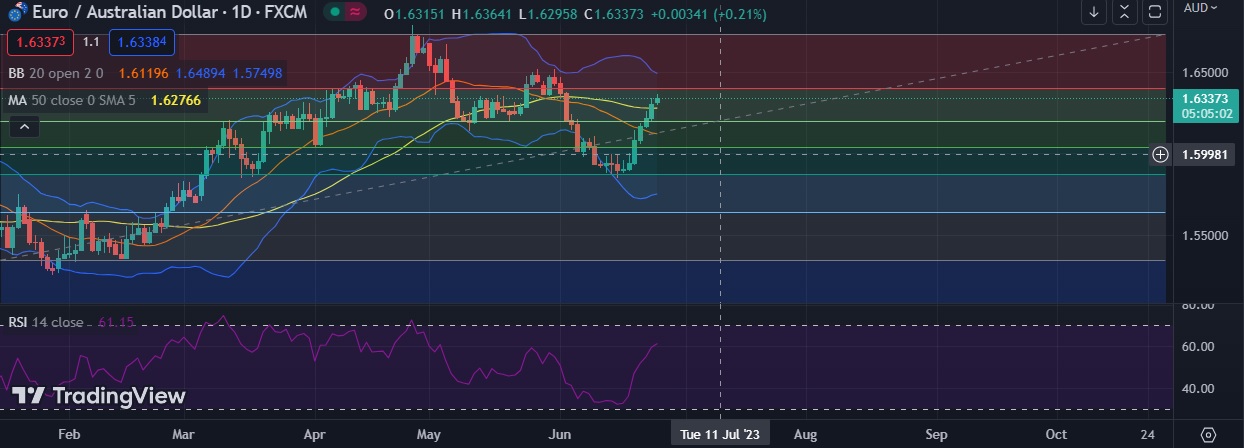The width and height of the screenshot is (1244, 448).
Task: Click the plus crosshair icon on the price axis
Action: [1160, 154]
